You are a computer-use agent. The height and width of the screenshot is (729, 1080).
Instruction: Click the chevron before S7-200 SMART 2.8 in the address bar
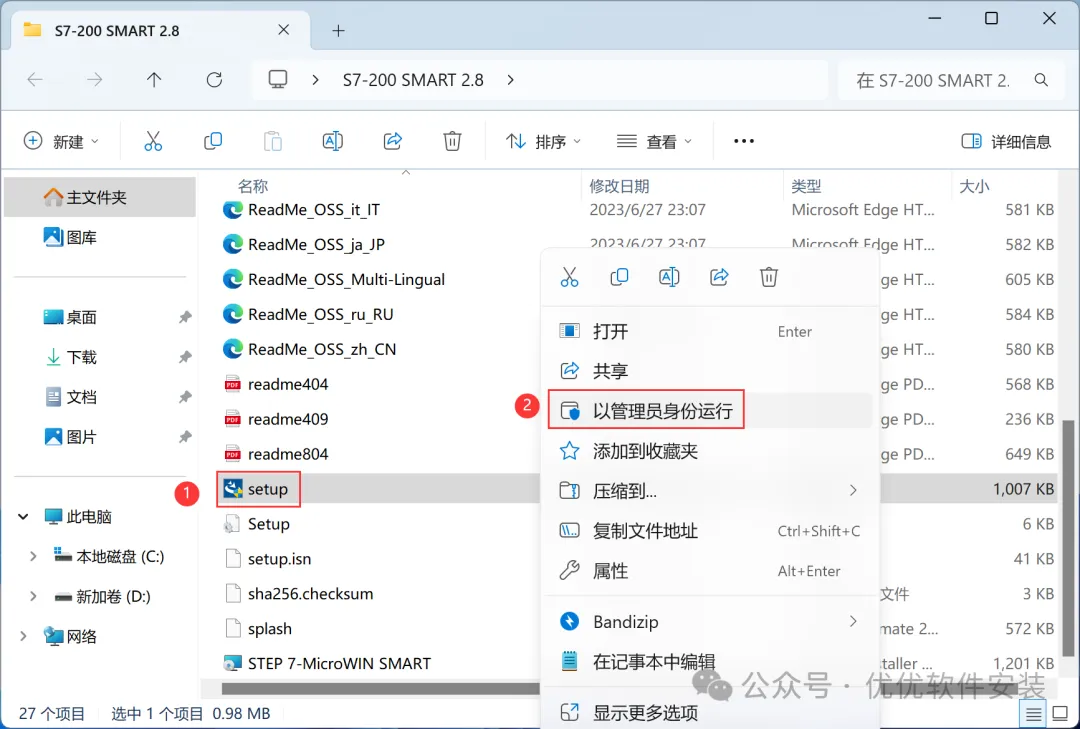[x=315, y=80]
